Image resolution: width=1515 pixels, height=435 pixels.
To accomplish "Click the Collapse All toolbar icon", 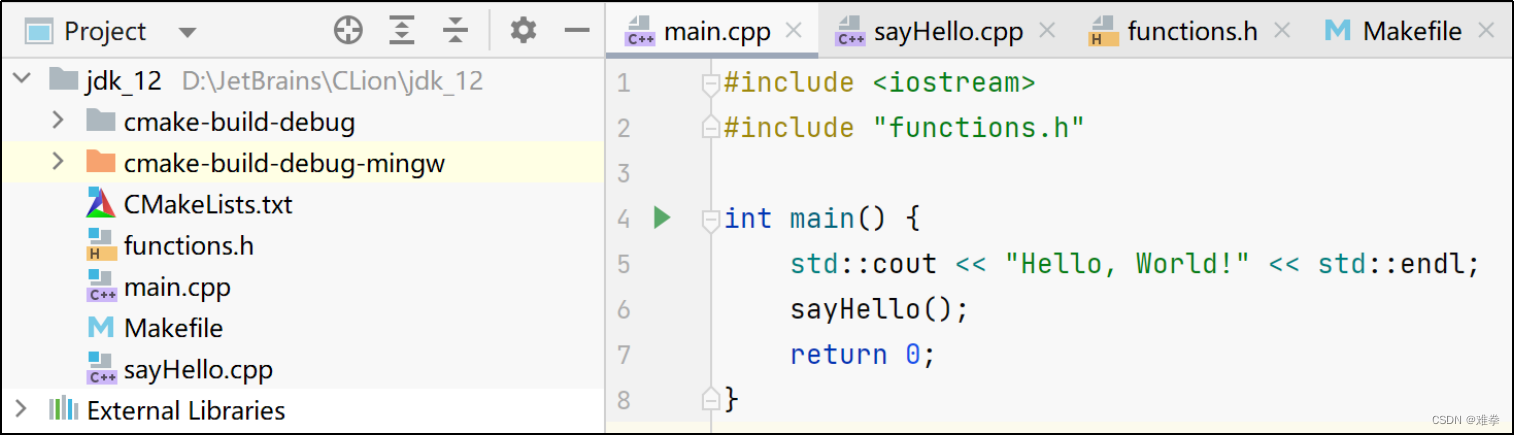I will [455, 31].
